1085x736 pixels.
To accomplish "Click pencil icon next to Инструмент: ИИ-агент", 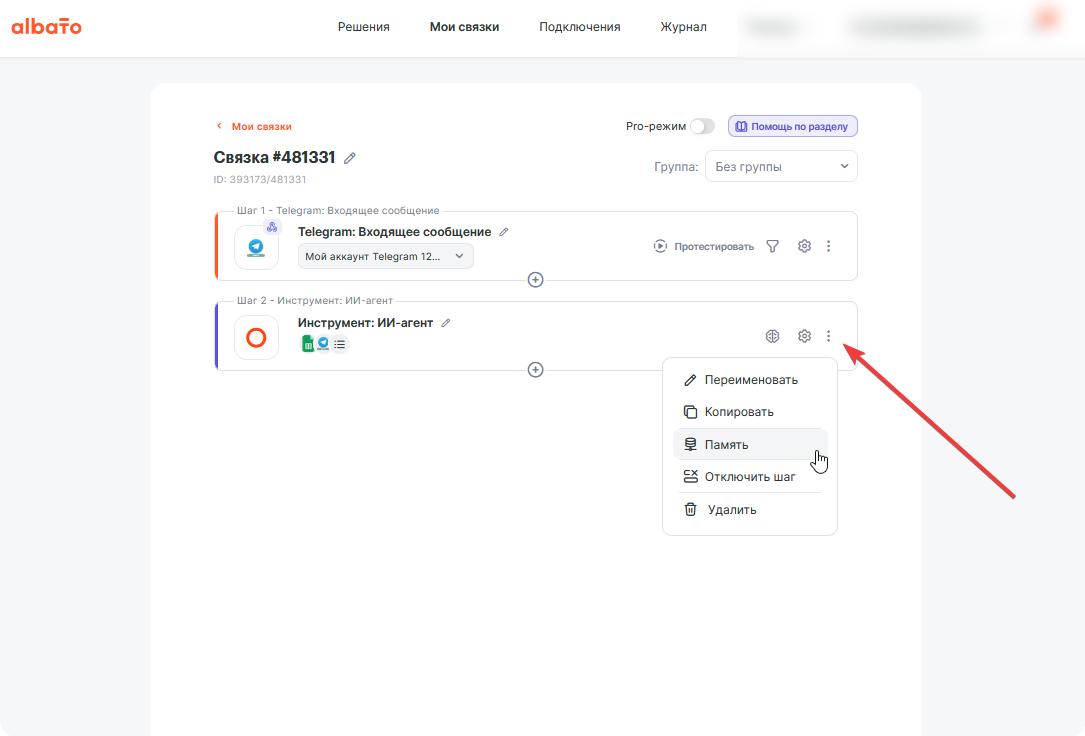I will pyautogui.click(x=446, y=323).
